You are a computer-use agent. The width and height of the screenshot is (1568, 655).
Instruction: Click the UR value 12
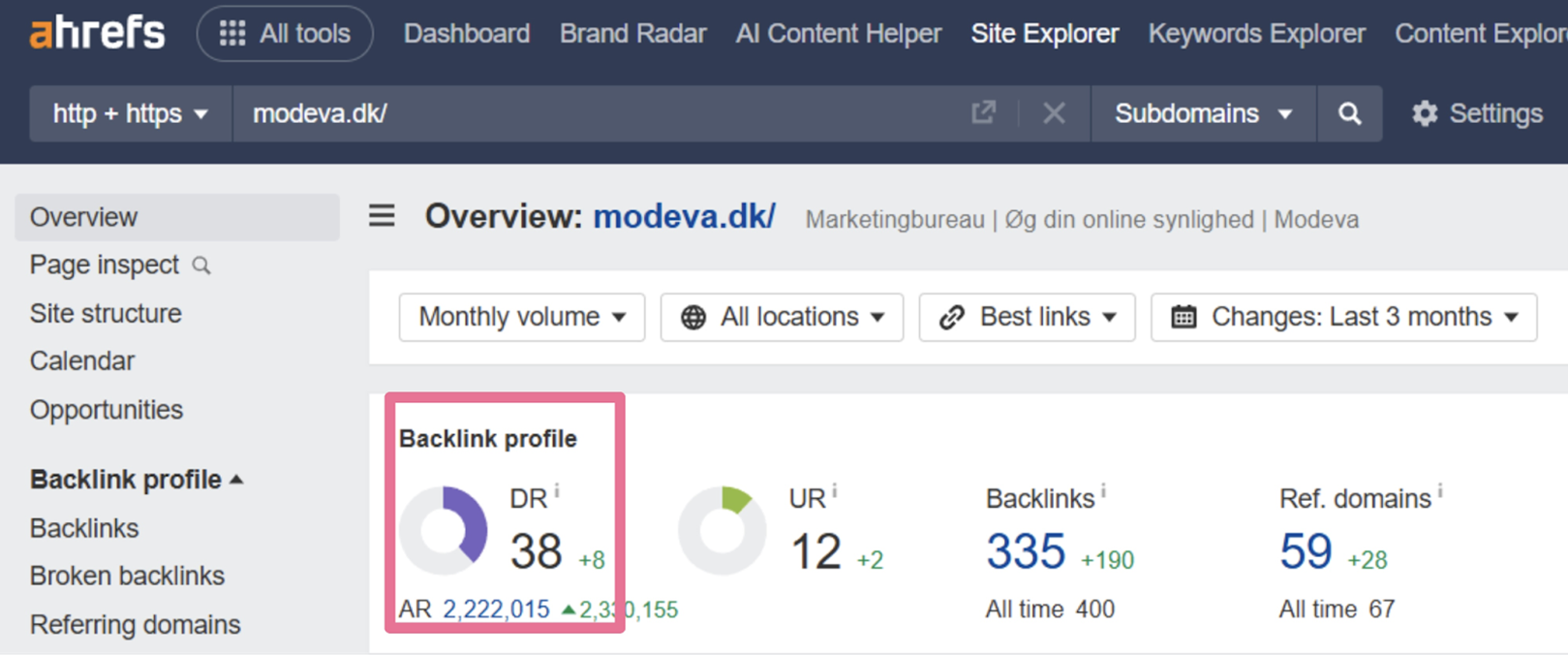pos(815,552)
